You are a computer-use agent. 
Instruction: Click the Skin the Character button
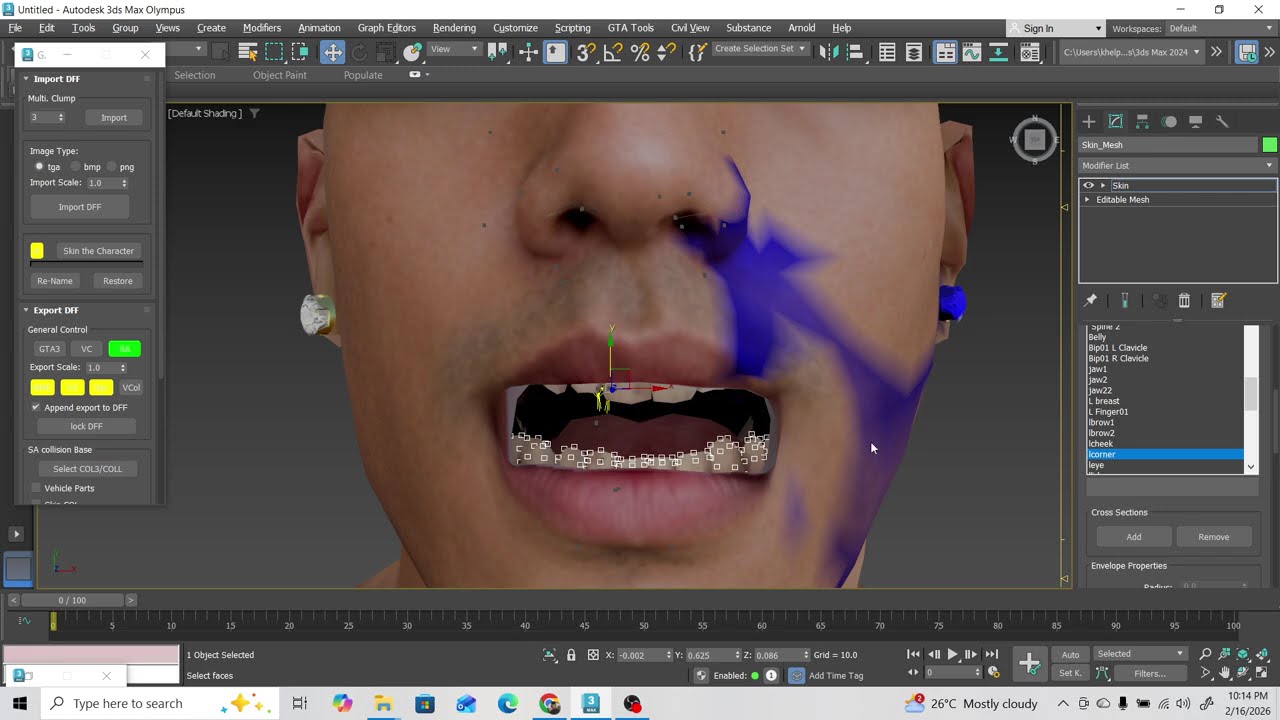click(98, 251)
